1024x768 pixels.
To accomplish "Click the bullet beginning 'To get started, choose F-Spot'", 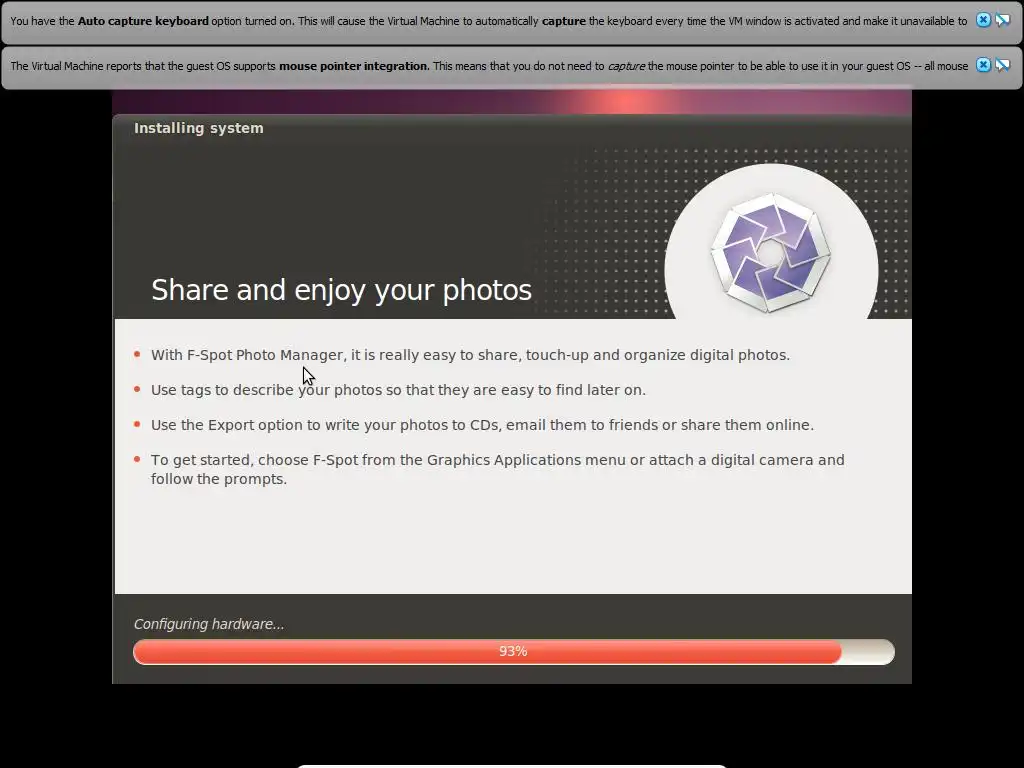I will 498,470.
